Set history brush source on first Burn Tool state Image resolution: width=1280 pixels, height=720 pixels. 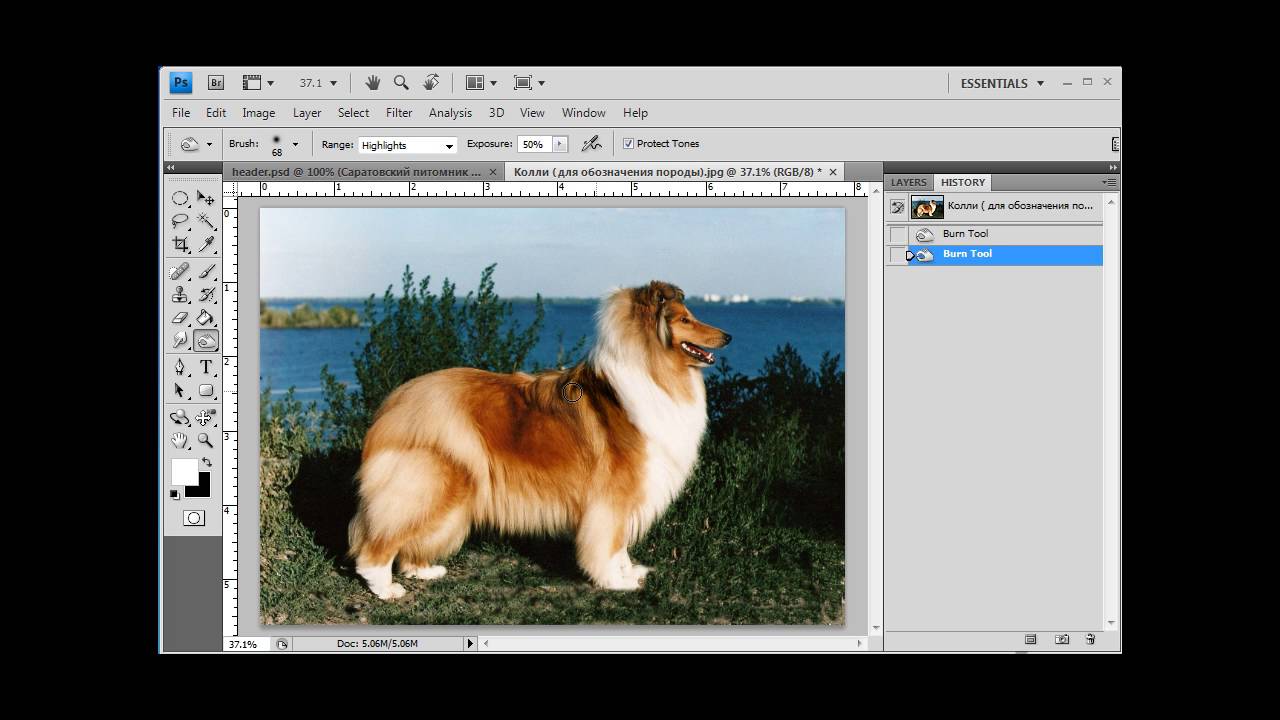tap(898, 234)
